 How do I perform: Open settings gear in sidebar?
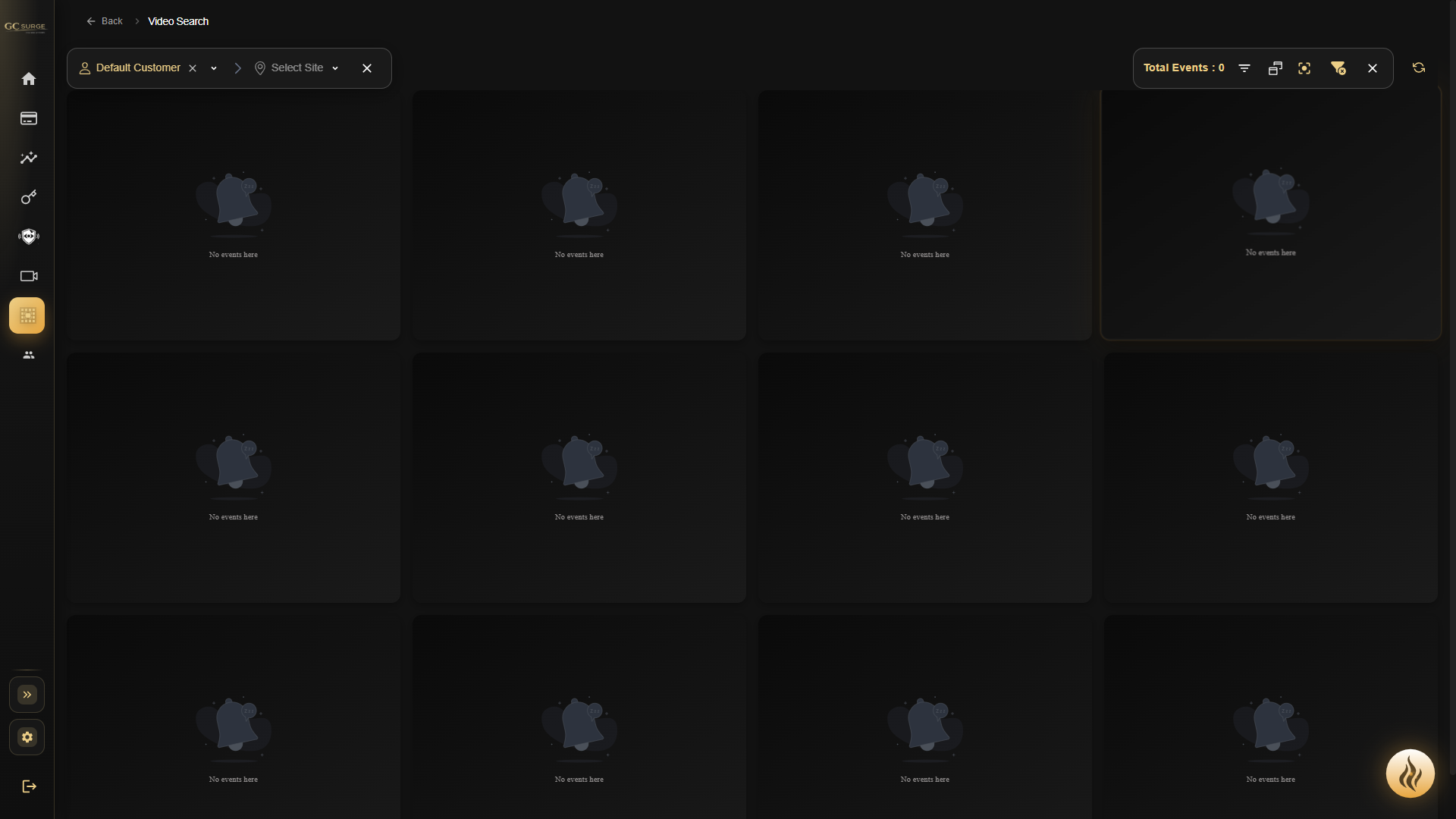27,737
